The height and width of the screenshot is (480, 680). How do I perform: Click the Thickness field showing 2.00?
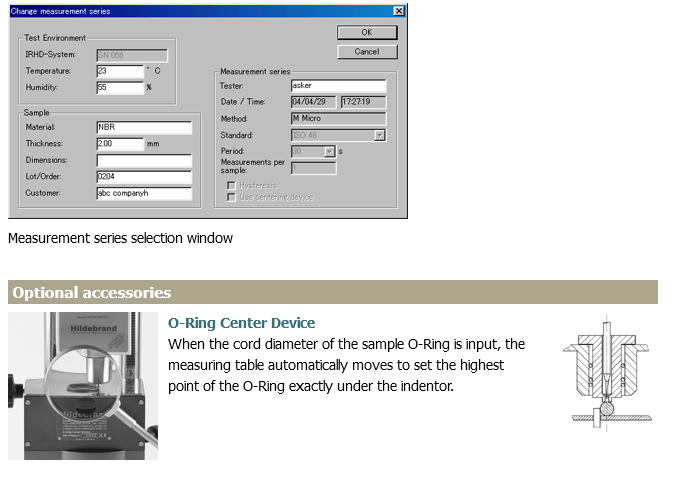[120, 144]
